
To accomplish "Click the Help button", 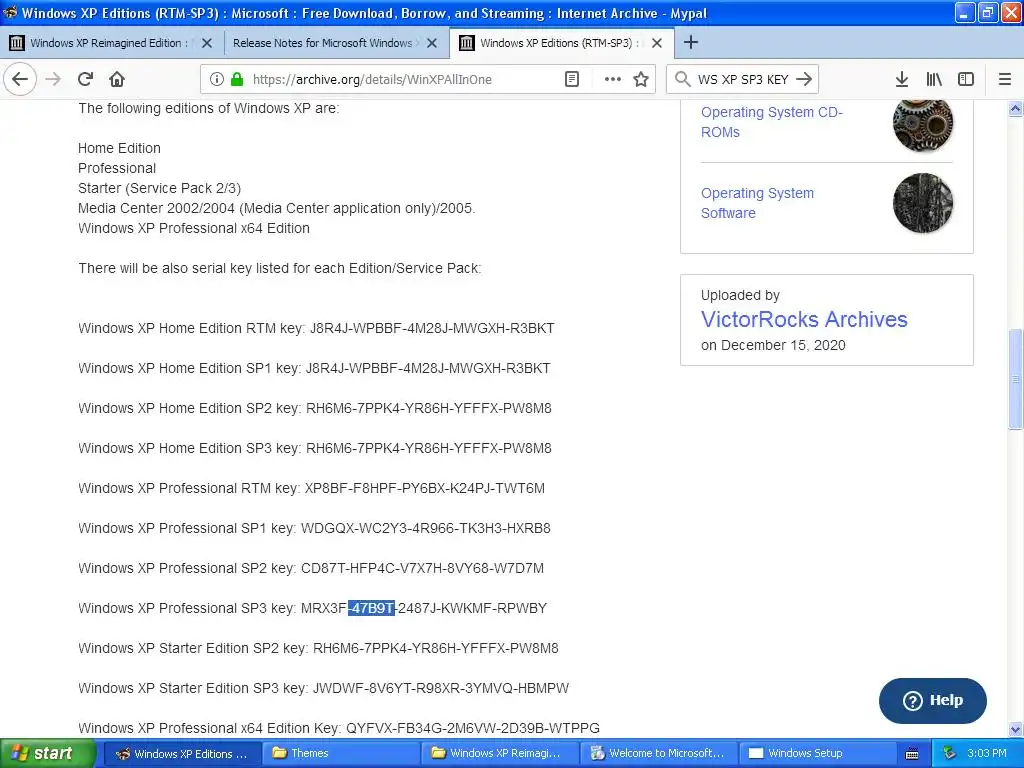I will pos(933,701).
